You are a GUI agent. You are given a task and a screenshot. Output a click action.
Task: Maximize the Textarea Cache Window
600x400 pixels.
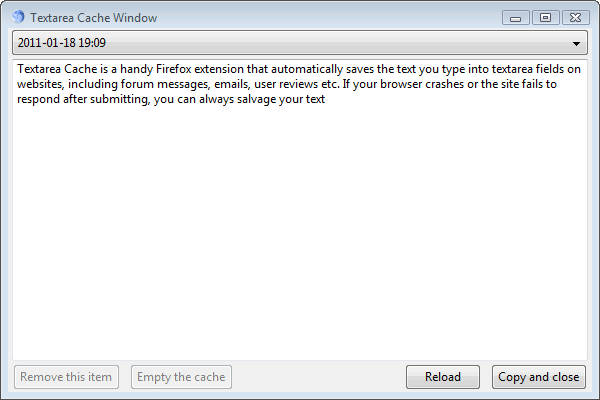(545, 17)
